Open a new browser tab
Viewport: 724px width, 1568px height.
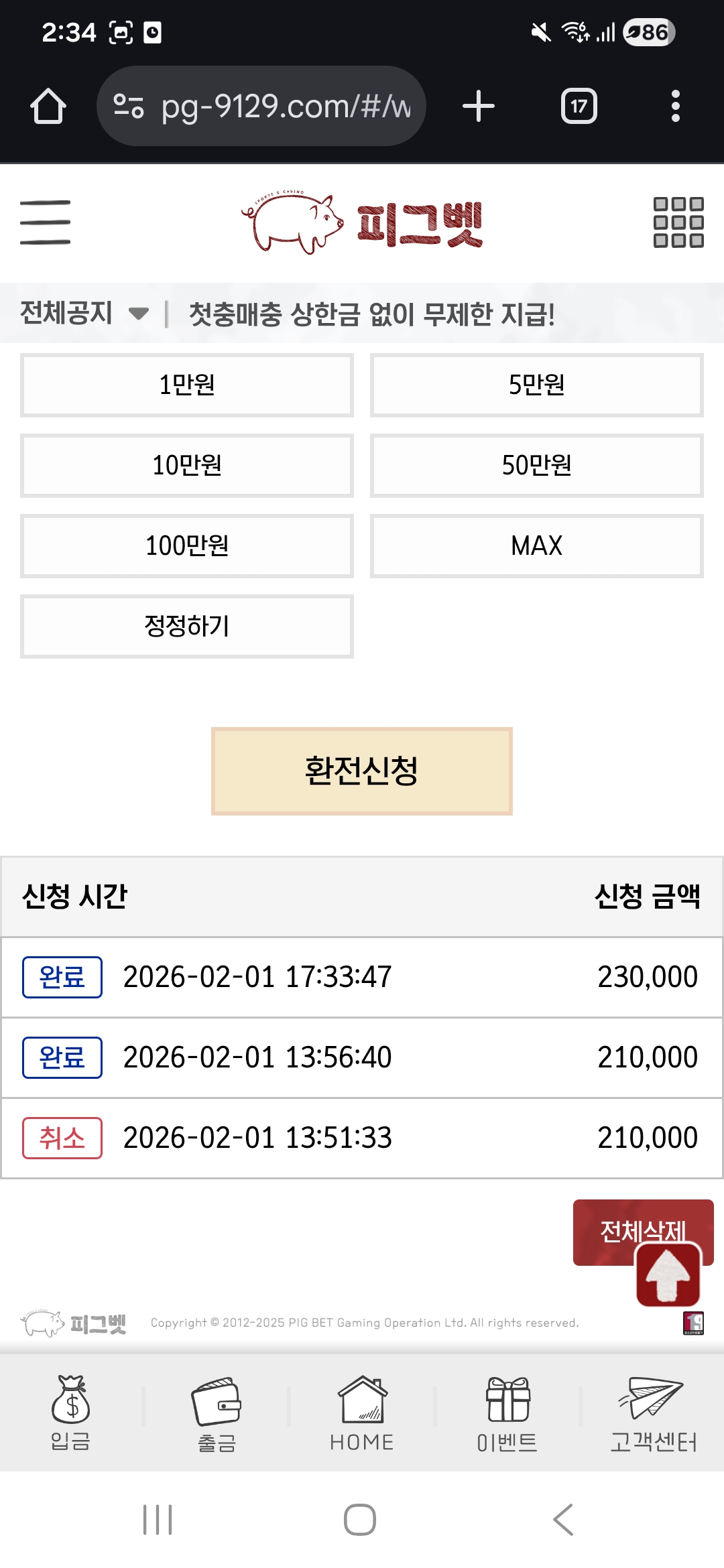[x=479, y=106]
